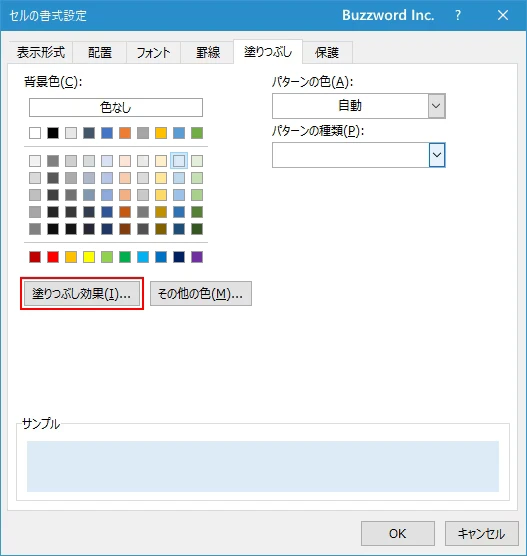
Task: Open the フォント tab
Action: tap(153, 52)
